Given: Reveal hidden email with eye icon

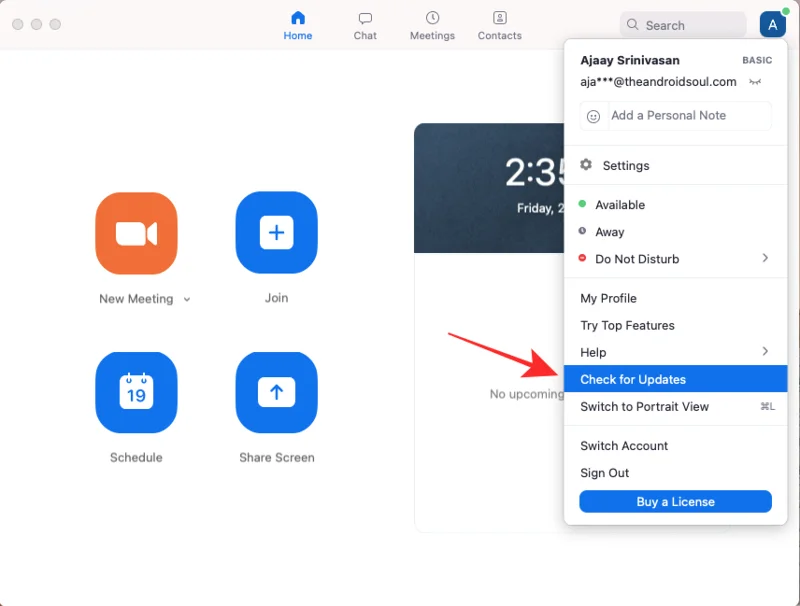Looking at the screenshot, I should click(x=756, y=82).
